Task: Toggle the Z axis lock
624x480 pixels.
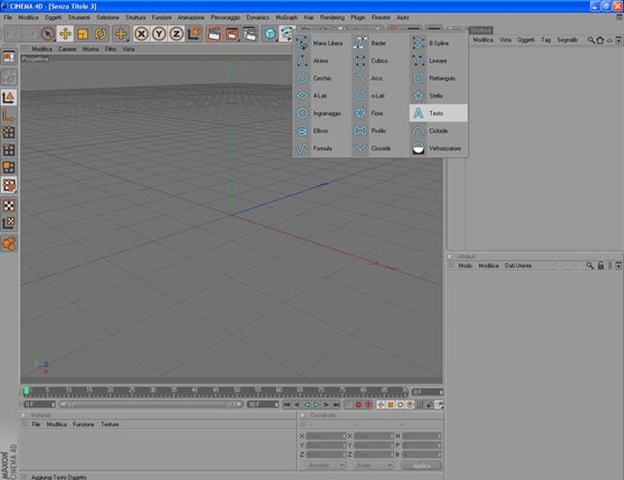Action: click(x=176, y=34)
